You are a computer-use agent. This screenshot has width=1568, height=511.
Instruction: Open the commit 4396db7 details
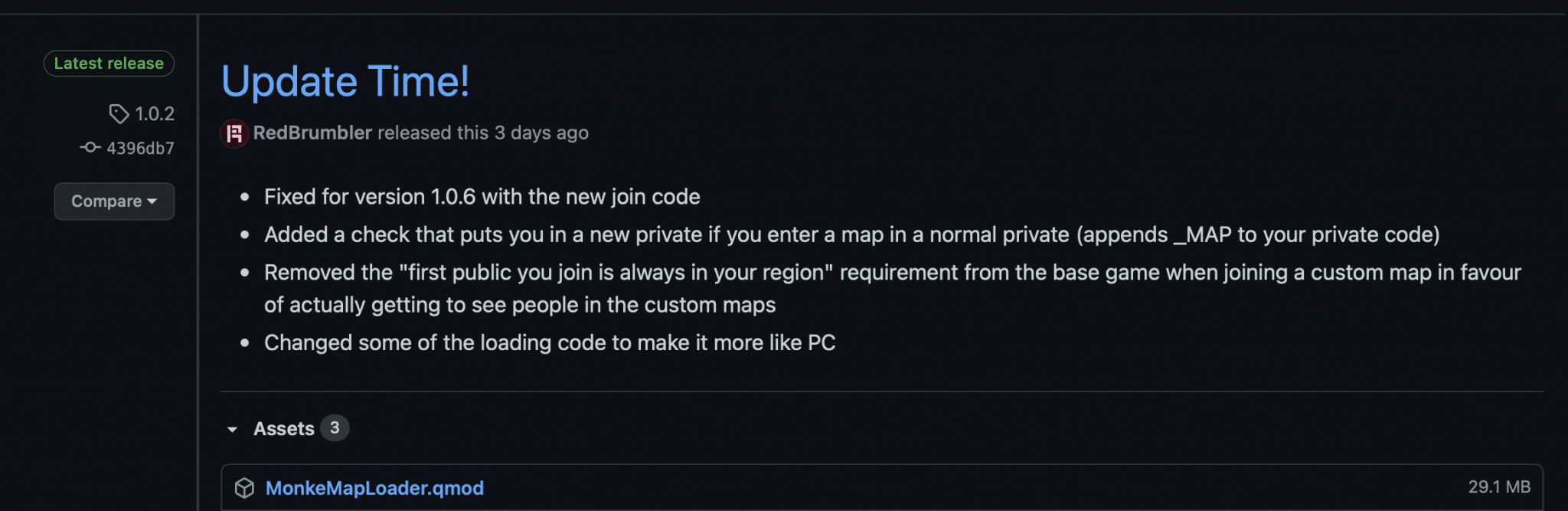point(139,147)
